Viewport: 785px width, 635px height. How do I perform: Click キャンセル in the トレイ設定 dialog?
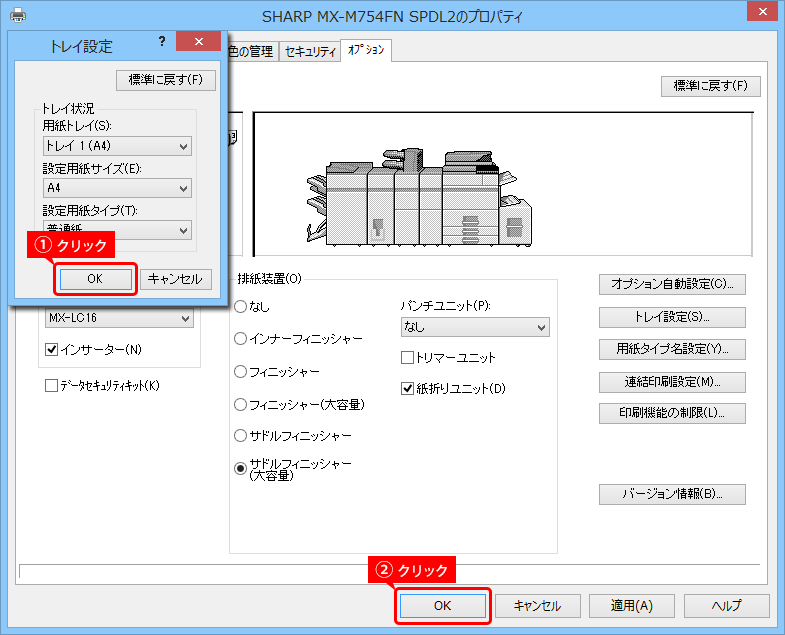pyautogui.click(x=175, y=279)
